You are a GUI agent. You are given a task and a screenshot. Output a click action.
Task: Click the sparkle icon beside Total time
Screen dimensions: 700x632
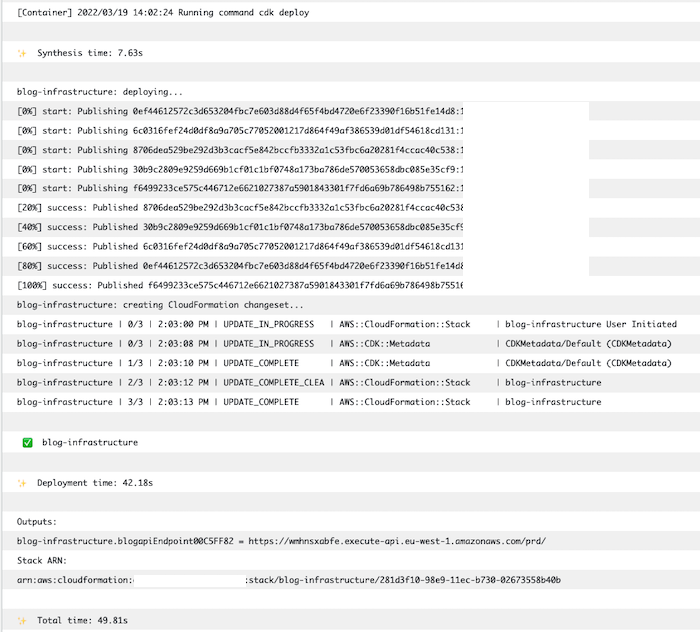pyautogui.click(x=22, y=621)
